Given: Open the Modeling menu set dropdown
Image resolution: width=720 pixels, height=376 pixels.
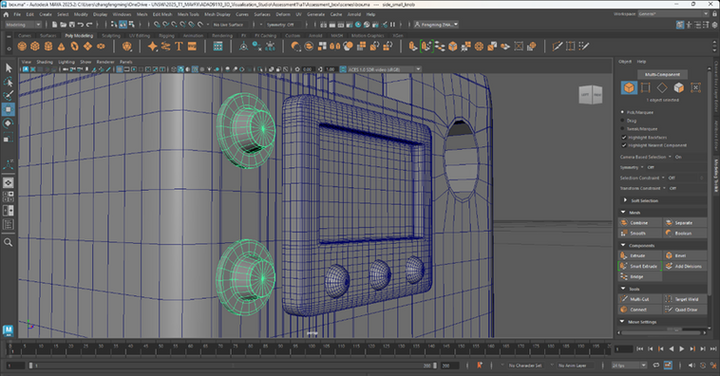Looking at the screenshot, I should click(23, 25).
